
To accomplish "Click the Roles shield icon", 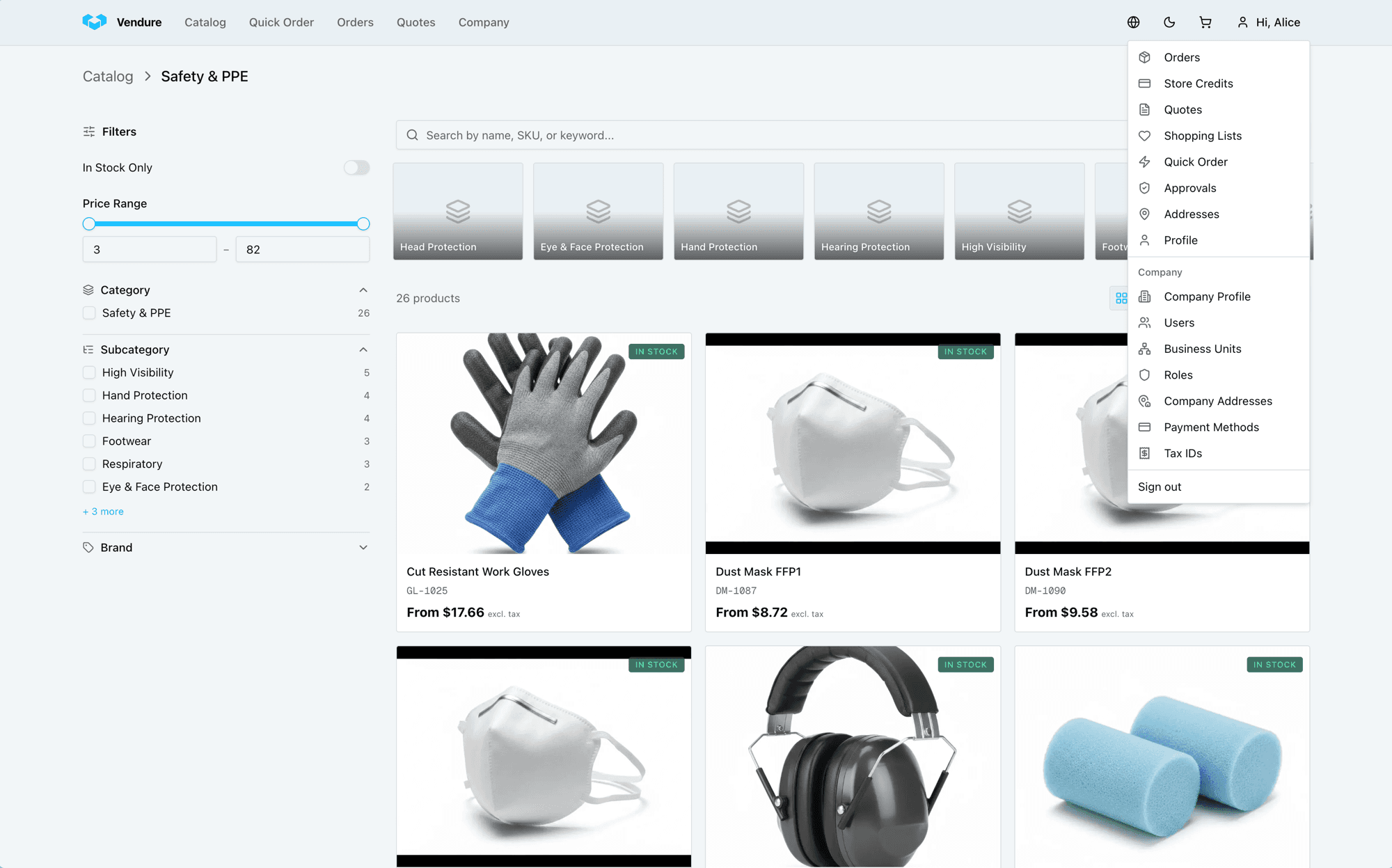I will 1144,374.
